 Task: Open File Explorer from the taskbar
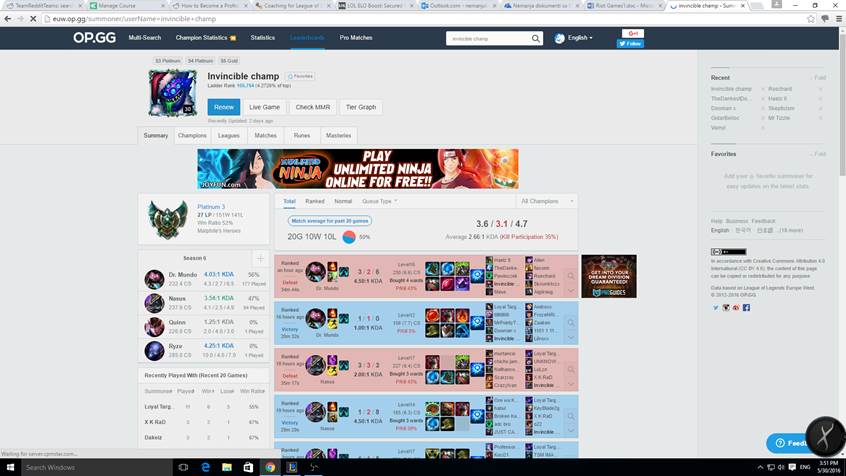(x=227, y=467)
